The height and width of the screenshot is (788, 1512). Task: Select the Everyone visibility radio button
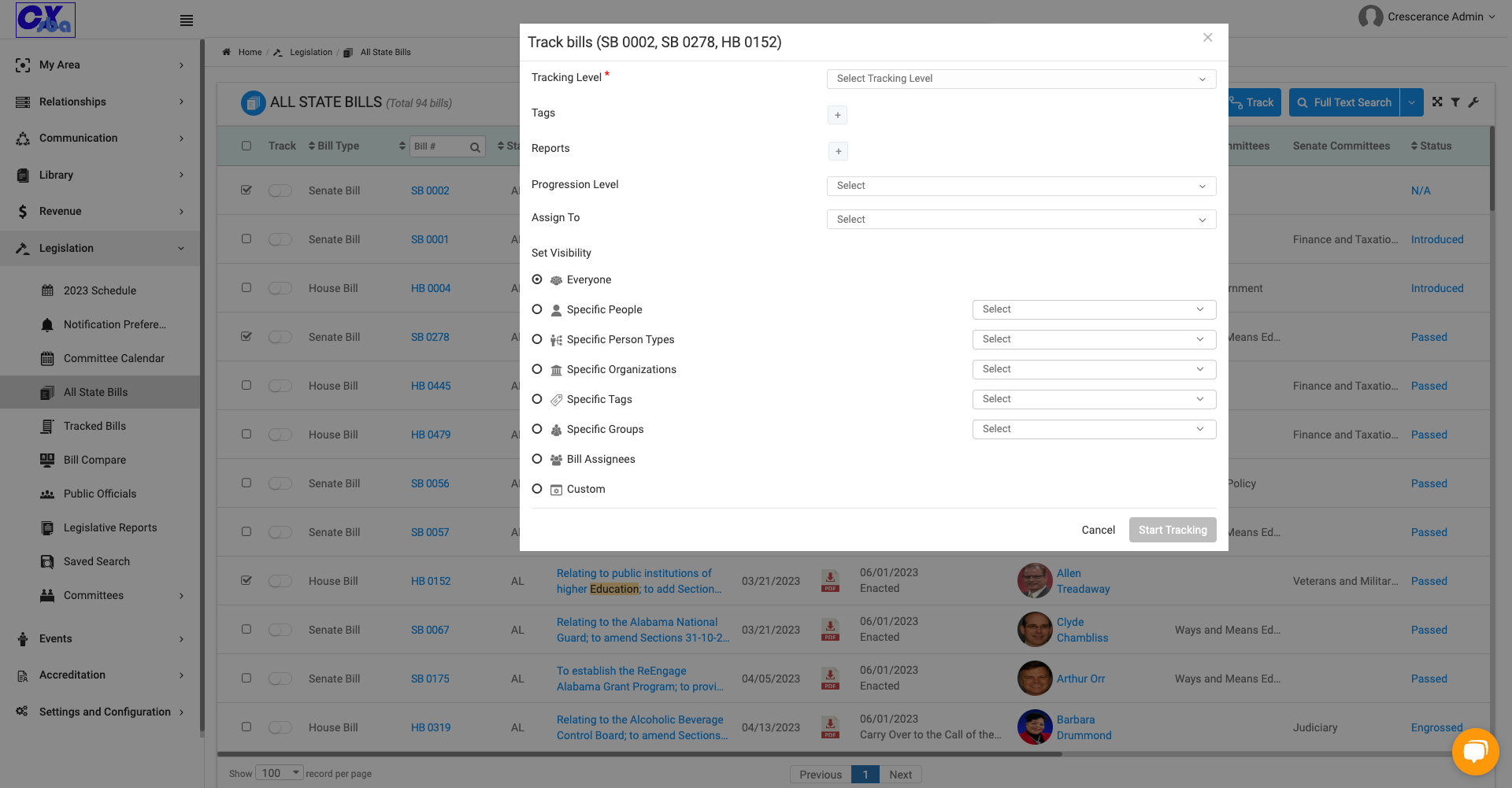[537, 279]
